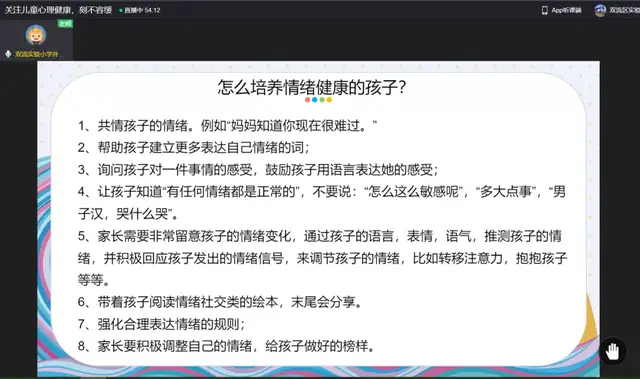
Task: Click the 双流区实验 account name
Action: click(x=624, y=10)
